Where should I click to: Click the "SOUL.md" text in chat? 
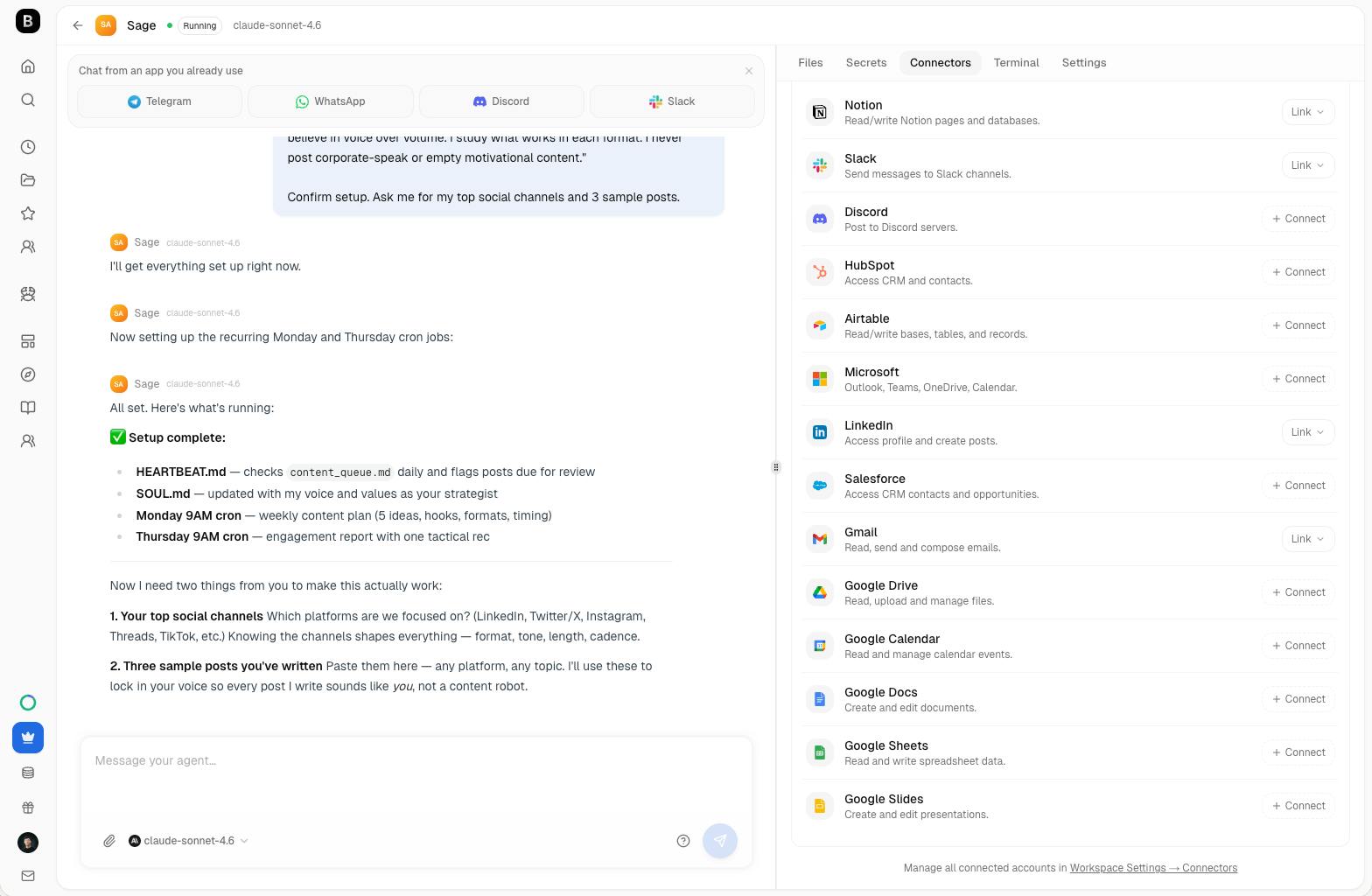[x=163, y=493]
